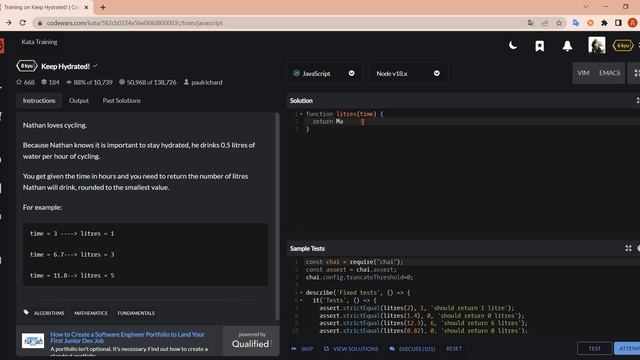Click the FUNDAMENTALS tag
This screenshot has height=360, width=640.
tap(136, 313)
